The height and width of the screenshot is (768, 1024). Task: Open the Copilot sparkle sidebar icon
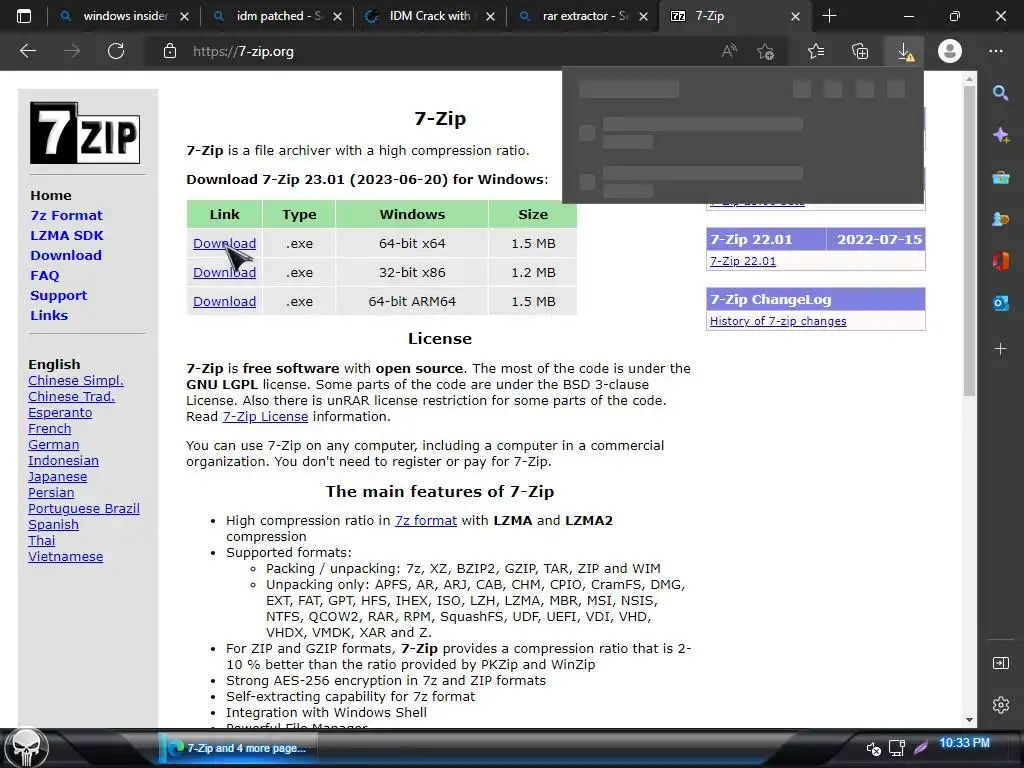1000,135
